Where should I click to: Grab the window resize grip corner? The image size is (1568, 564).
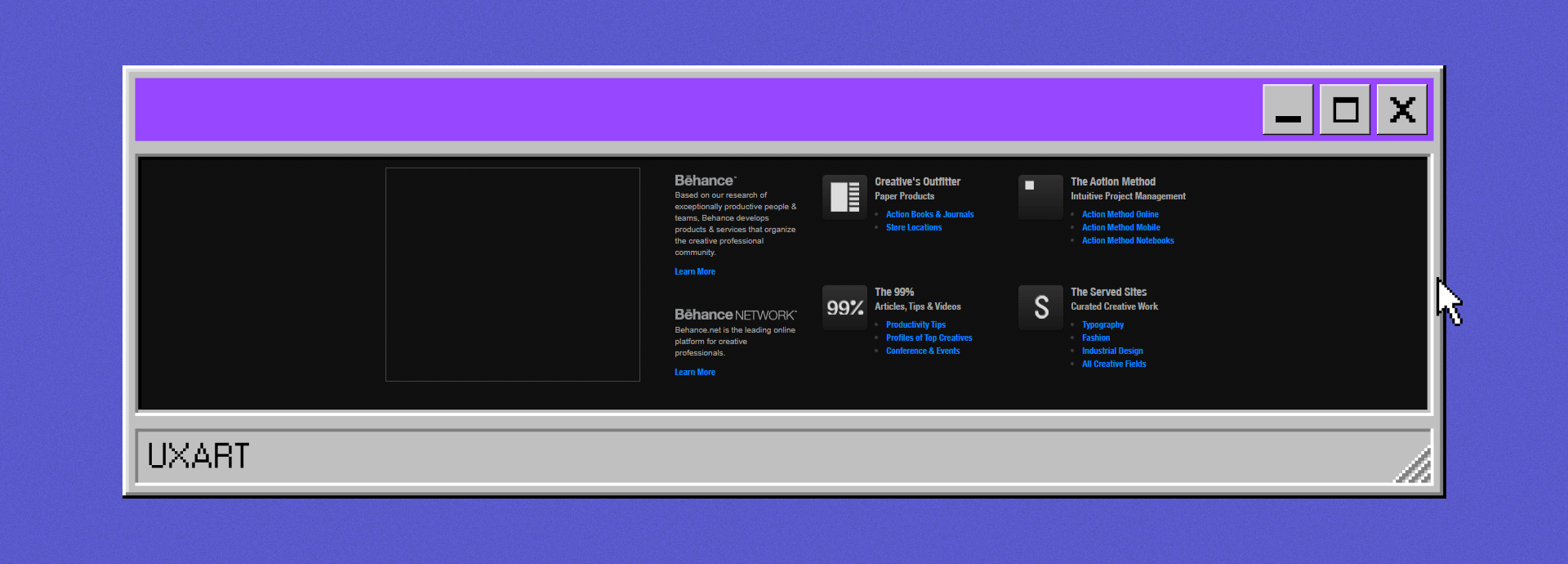point(1414,466)
